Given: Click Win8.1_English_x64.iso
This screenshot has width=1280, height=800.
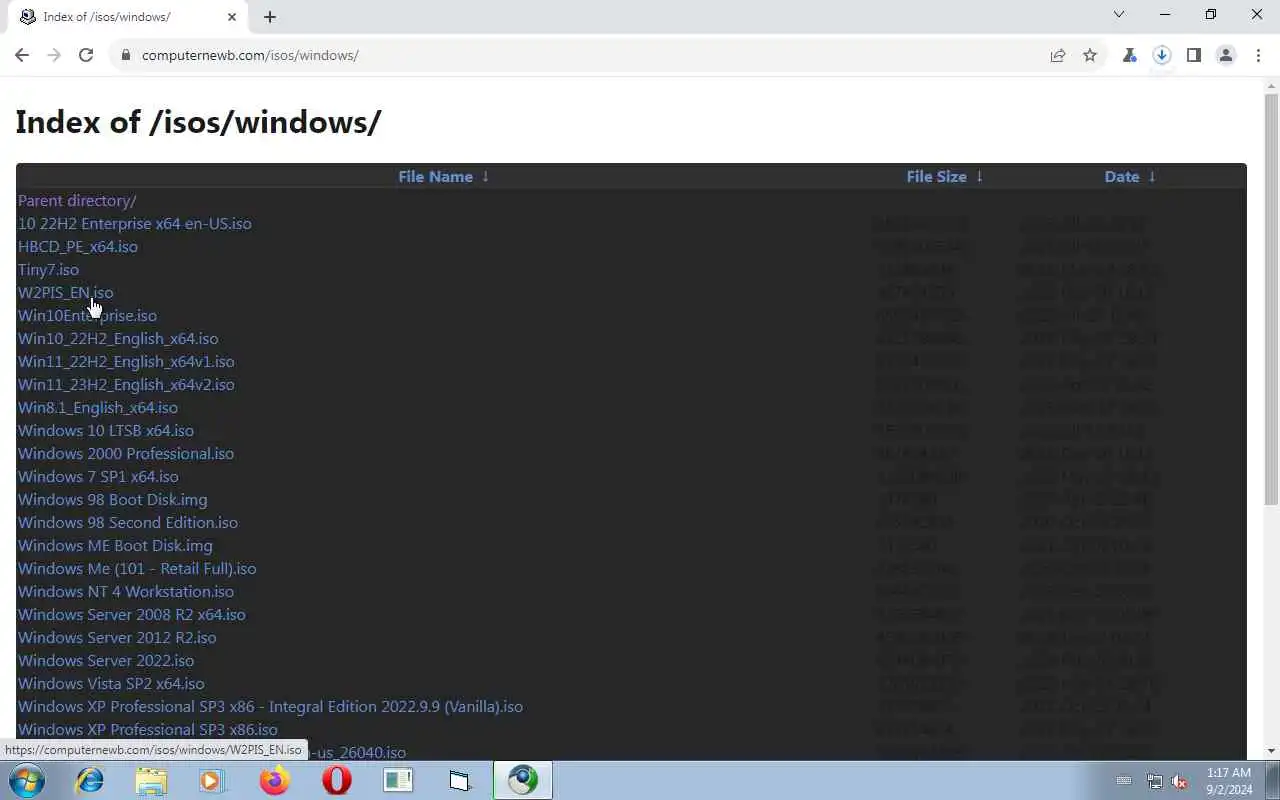Looking at the screenshot, I should tap(98, 407).
